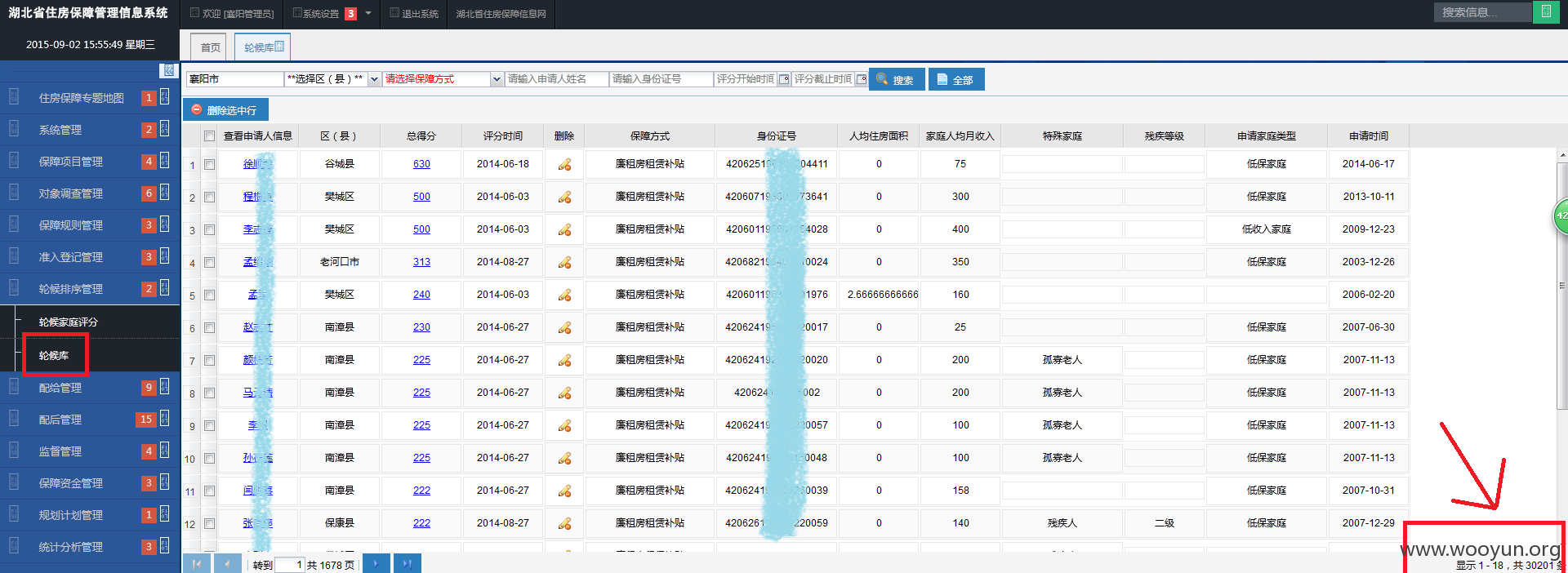This screenshot has width=1568, height=573.
Task: Close the 轮候库 tab icon
Action: click(279, 47)
